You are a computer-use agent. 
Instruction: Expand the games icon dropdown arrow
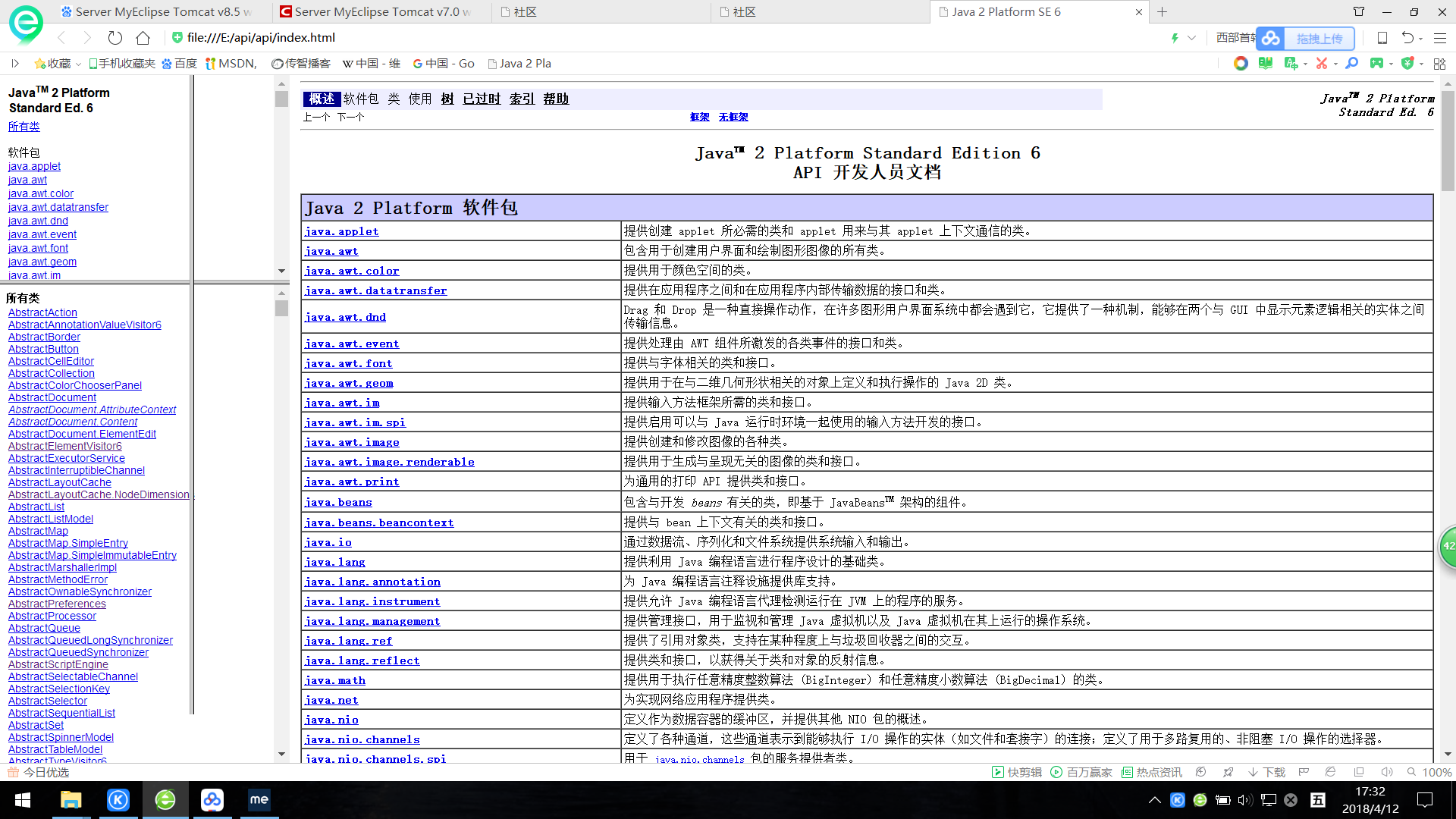click(1391, 64)
